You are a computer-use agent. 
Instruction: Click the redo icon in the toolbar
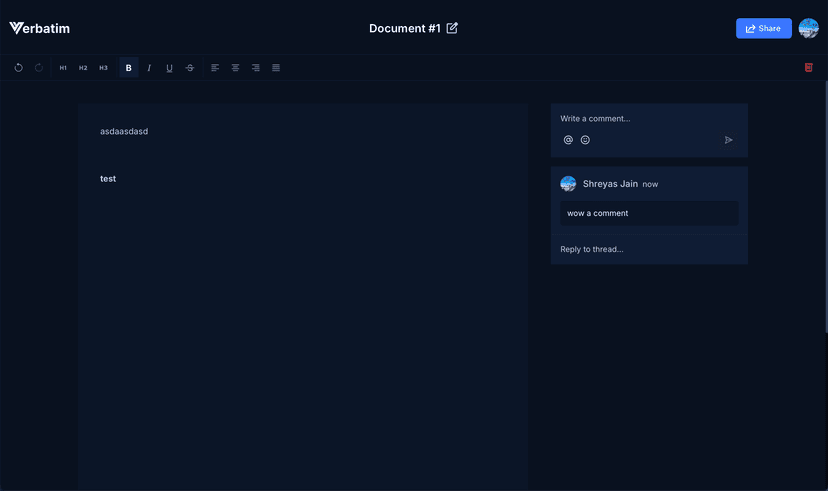[39, 68]
